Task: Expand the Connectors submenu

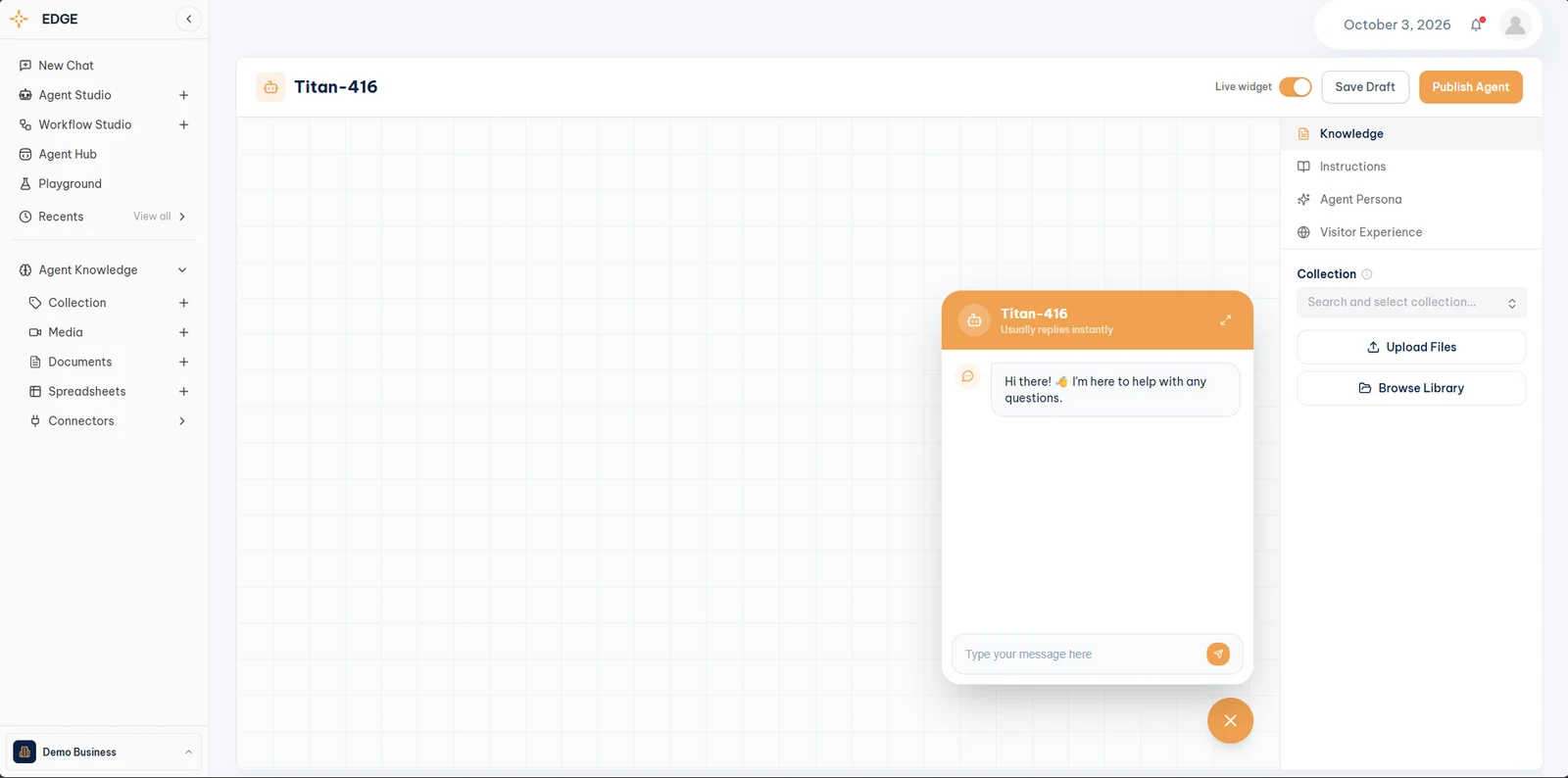Action: tap(182, 421)
